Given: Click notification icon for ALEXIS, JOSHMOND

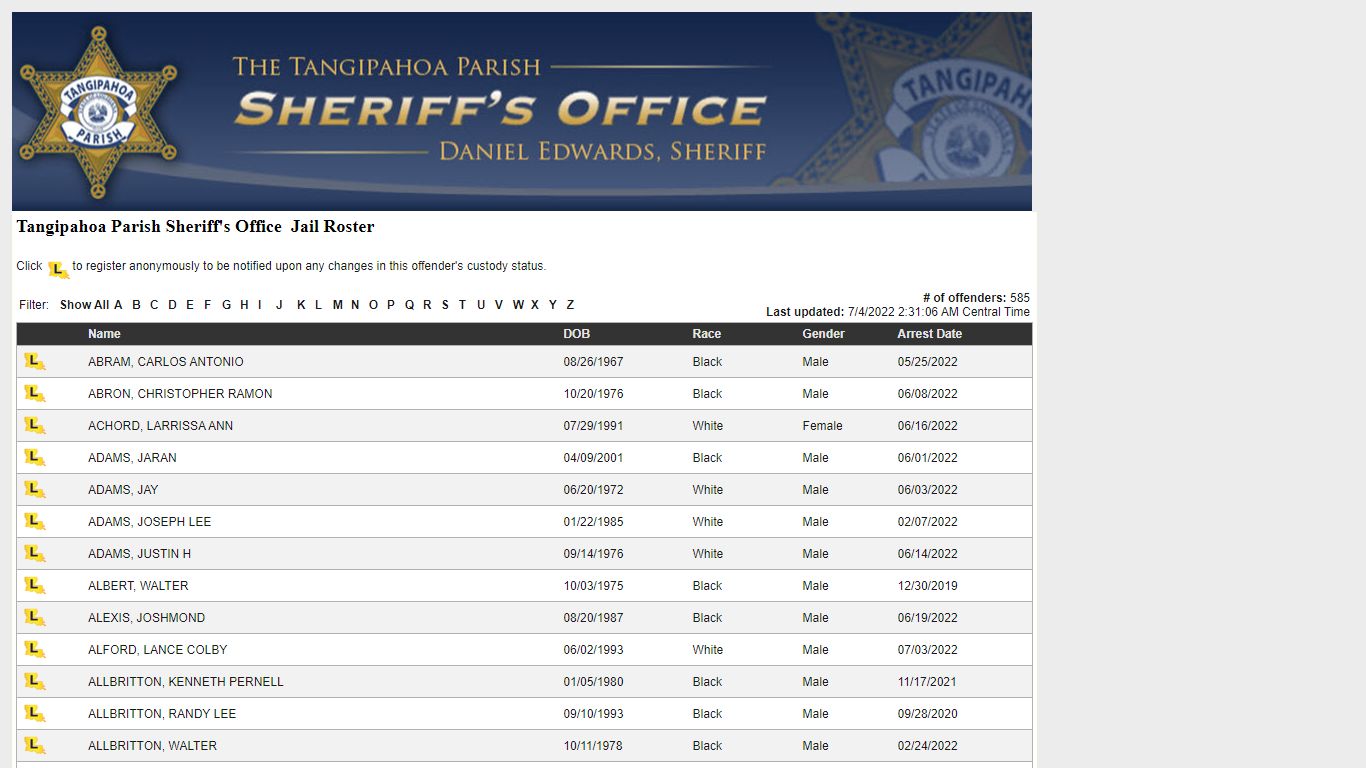Looking at the screenshot, I should click(x=35, y=618).
